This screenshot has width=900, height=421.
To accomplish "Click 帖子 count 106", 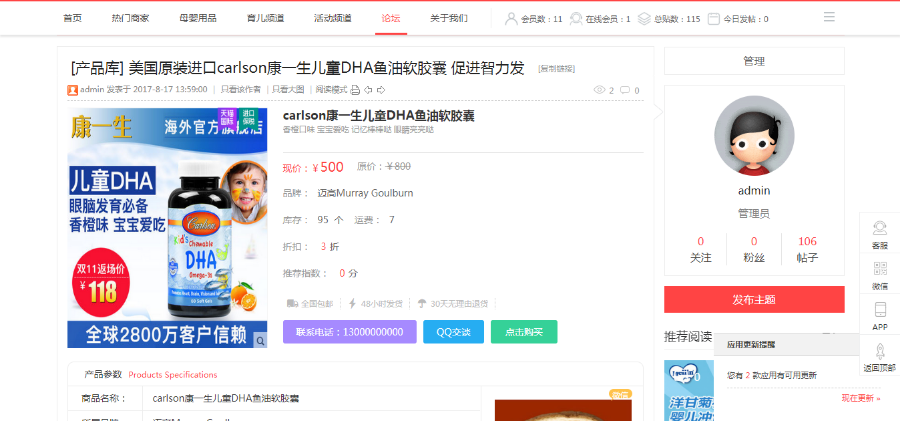I will (808, 241).
